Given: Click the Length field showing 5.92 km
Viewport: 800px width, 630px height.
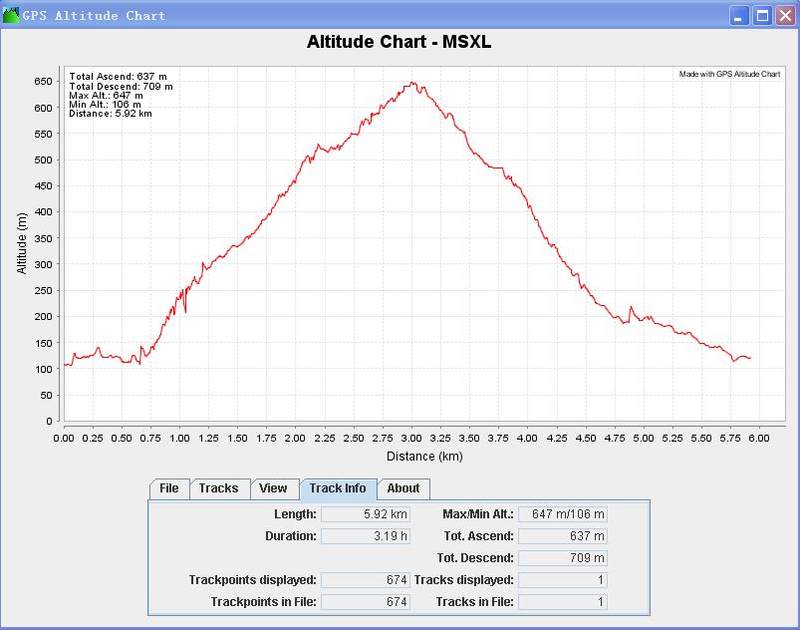Looking at the screenshot, I should pyautogui.click(x=365, y=514).
